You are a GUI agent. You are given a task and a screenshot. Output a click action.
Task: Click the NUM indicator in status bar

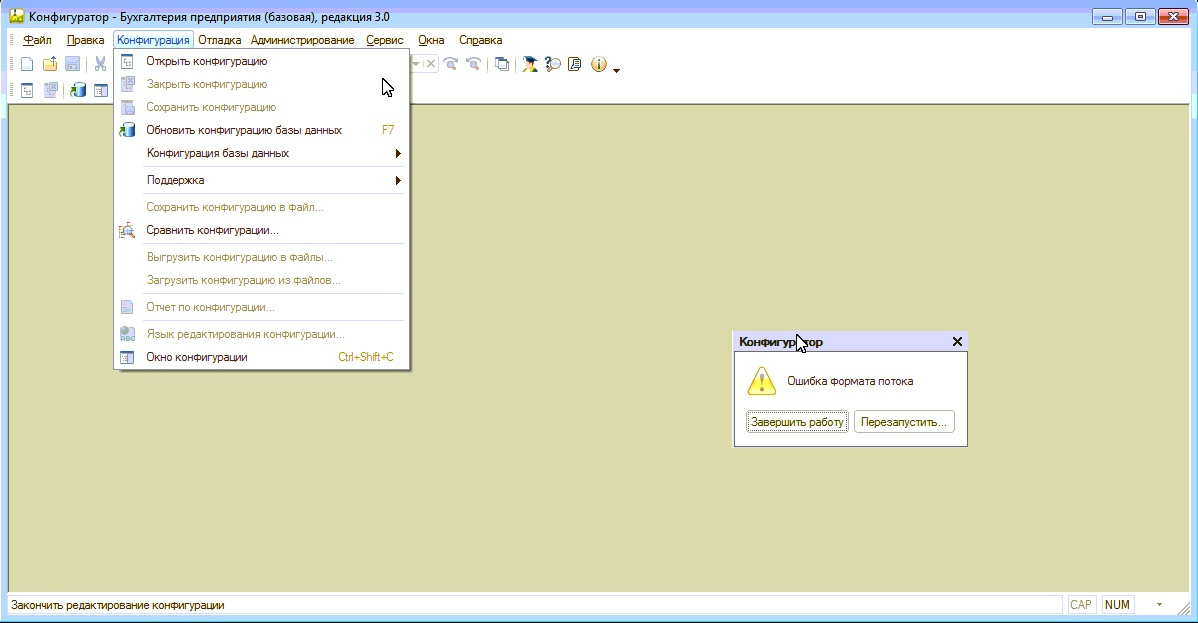1117,605
